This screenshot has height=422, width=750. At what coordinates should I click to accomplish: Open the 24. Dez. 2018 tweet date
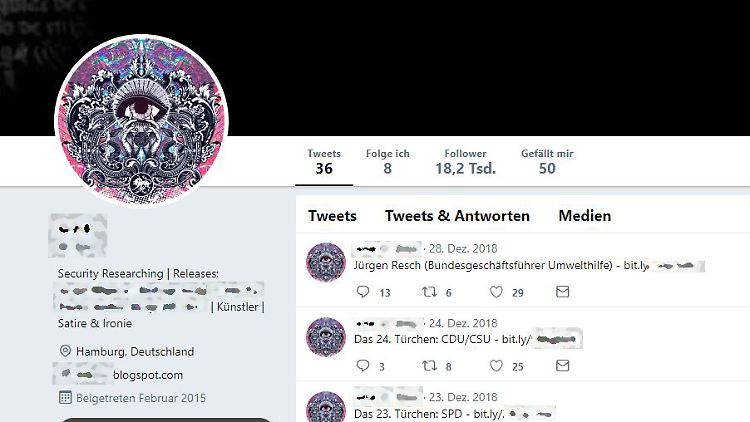point(463,323)
